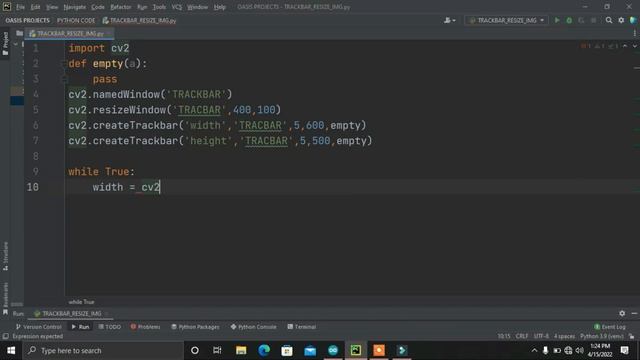This screenshot has width=640, height=360.
Task: Open the Event Log
Action: click(610, 327)
